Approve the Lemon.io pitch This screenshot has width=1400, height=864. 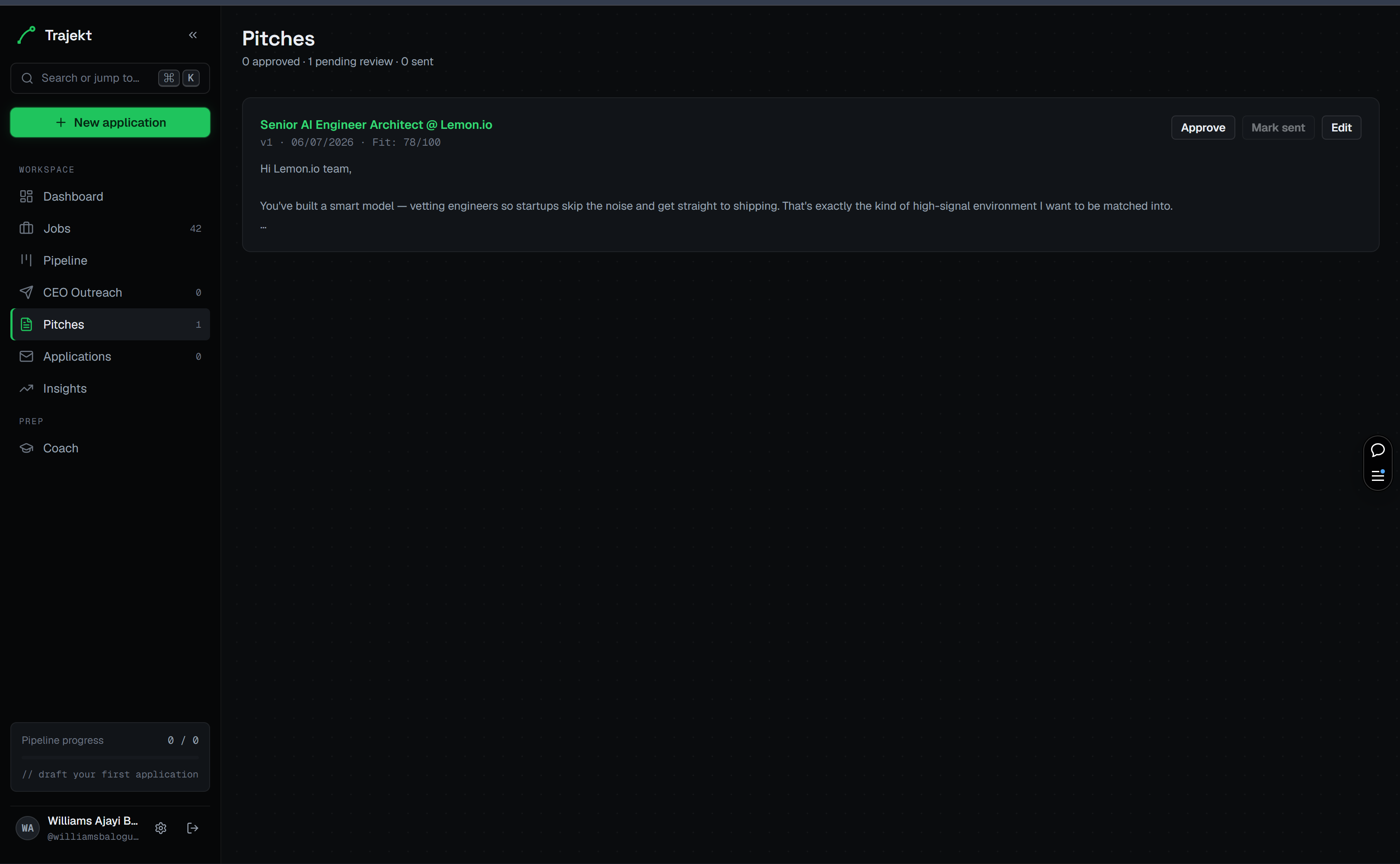[1203, 128]
